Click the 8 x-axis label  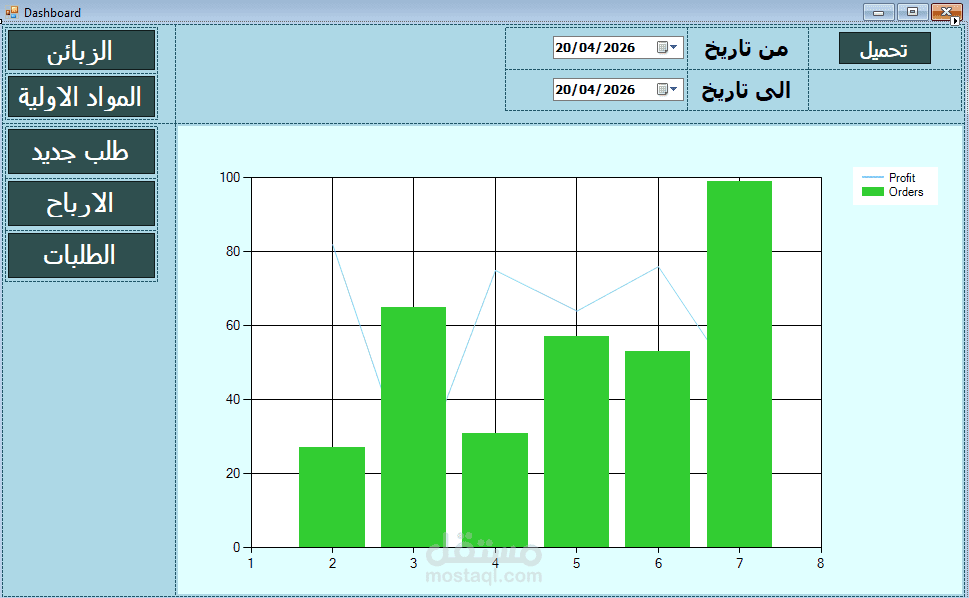click(x=821, y=563)
